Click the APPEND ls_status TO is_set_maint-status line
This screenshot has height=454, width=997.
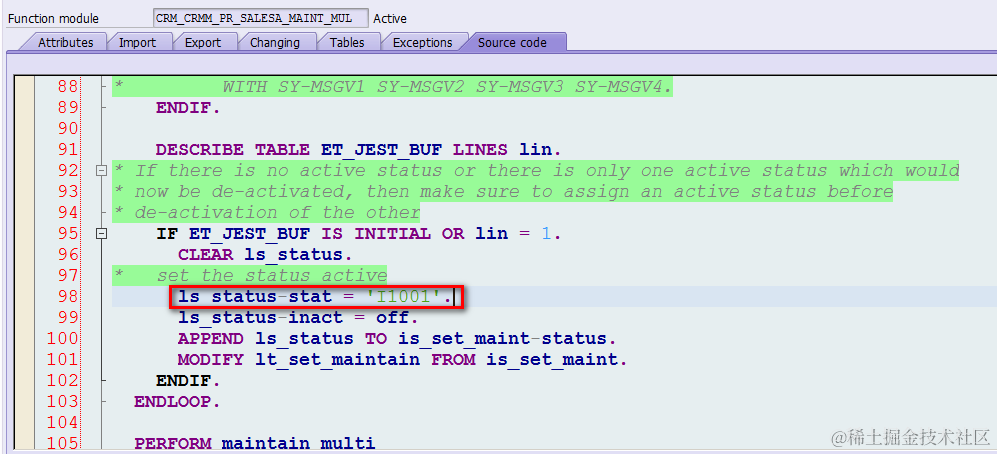coord(397,338)
